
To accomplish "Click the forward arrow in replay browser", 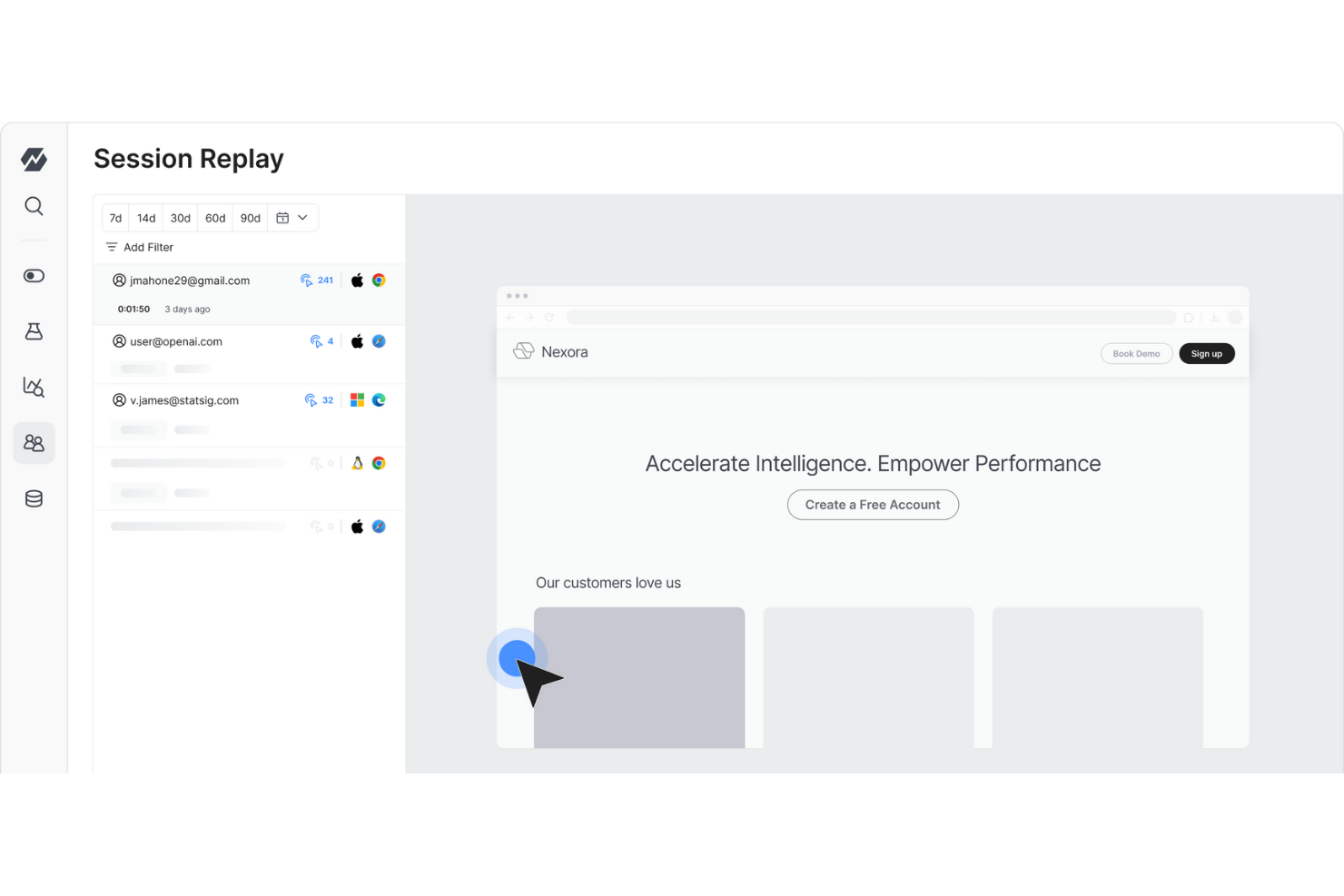I will (529, 318).
